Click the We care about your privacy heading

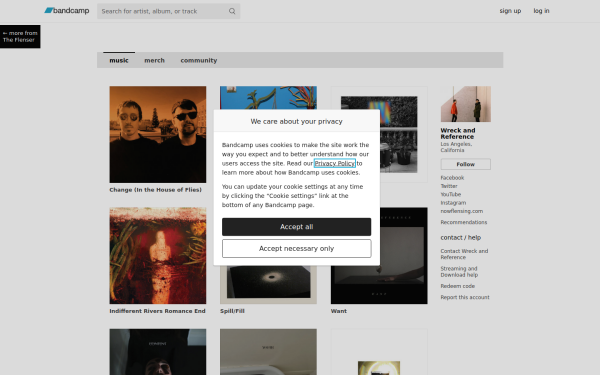297,121
